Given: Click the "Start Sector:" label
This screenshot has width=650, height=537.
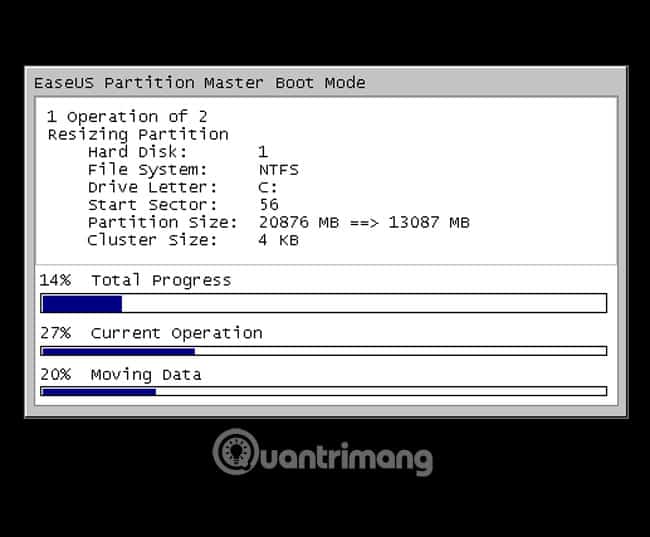Looking at the screenshot, I should coord(153,205).
